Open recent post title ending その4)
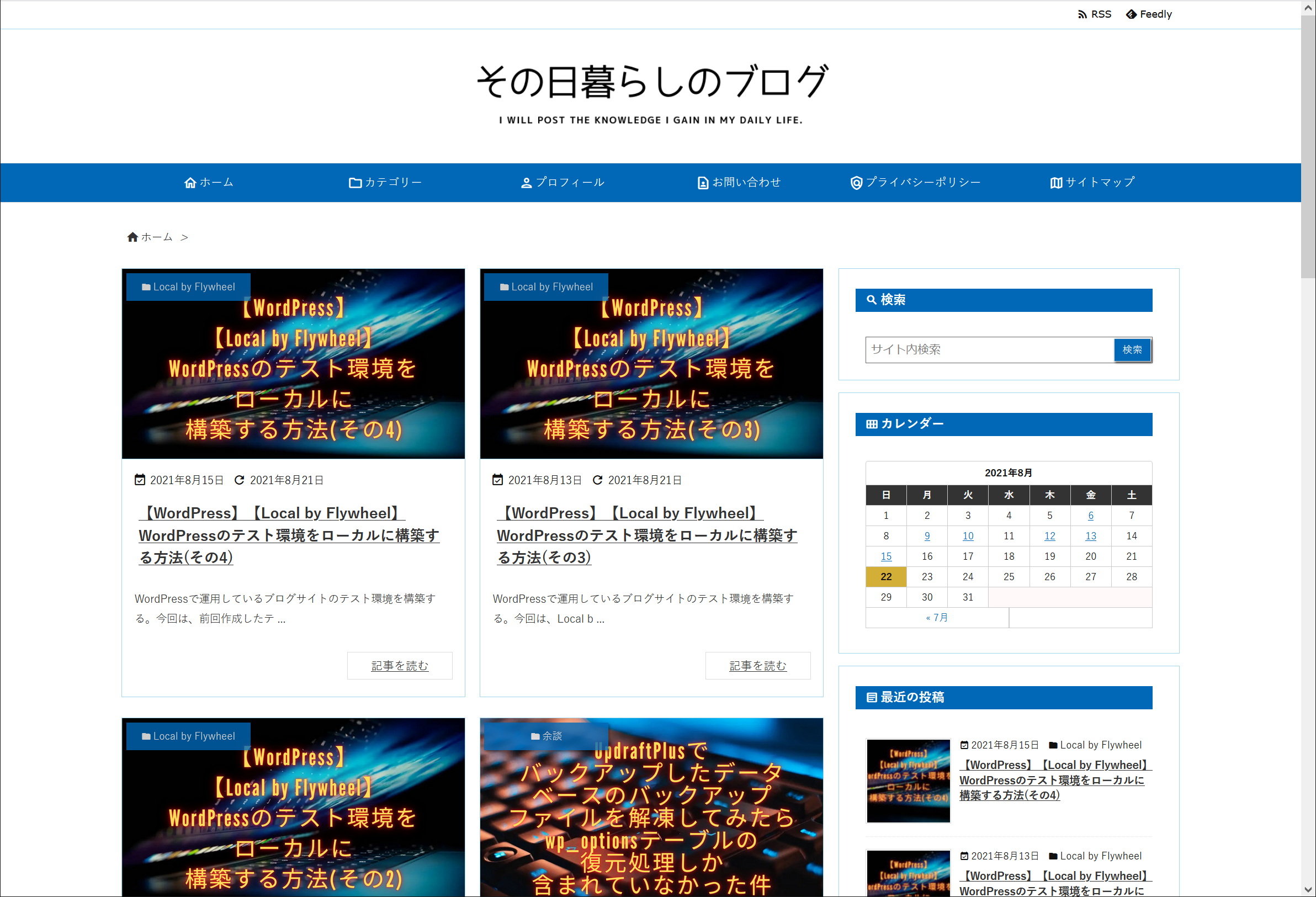Screen dimensions: 1316x897 click(1055, 780)
